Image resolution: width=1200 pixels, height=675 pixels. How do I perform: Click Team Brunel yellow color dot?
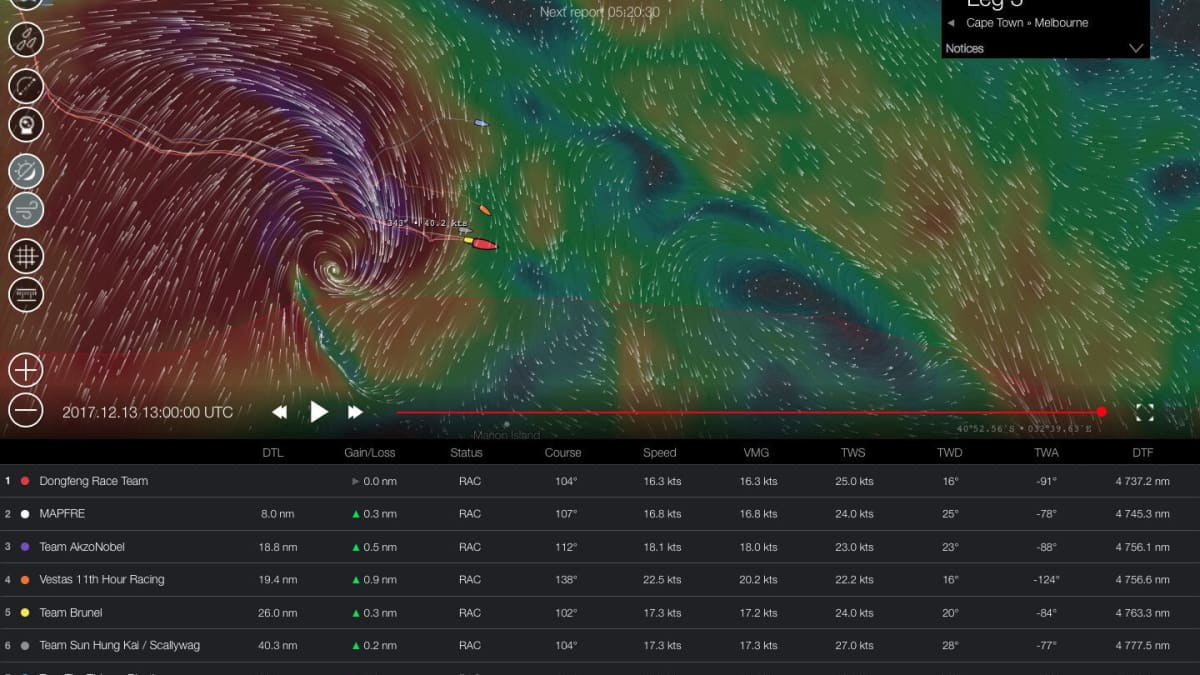pyautogui.click(x=25, y=613)
